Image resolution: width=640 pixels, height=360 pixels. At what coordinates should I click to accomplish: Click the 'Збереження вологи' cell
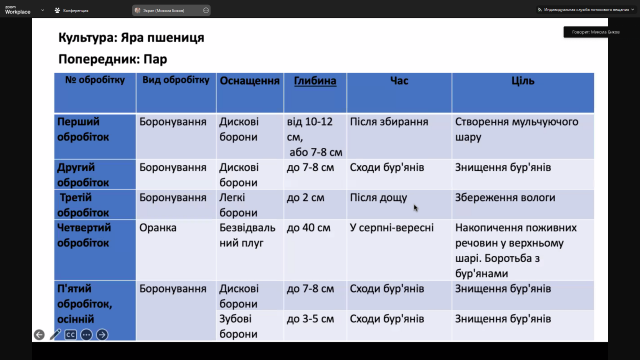pos(523,204)
